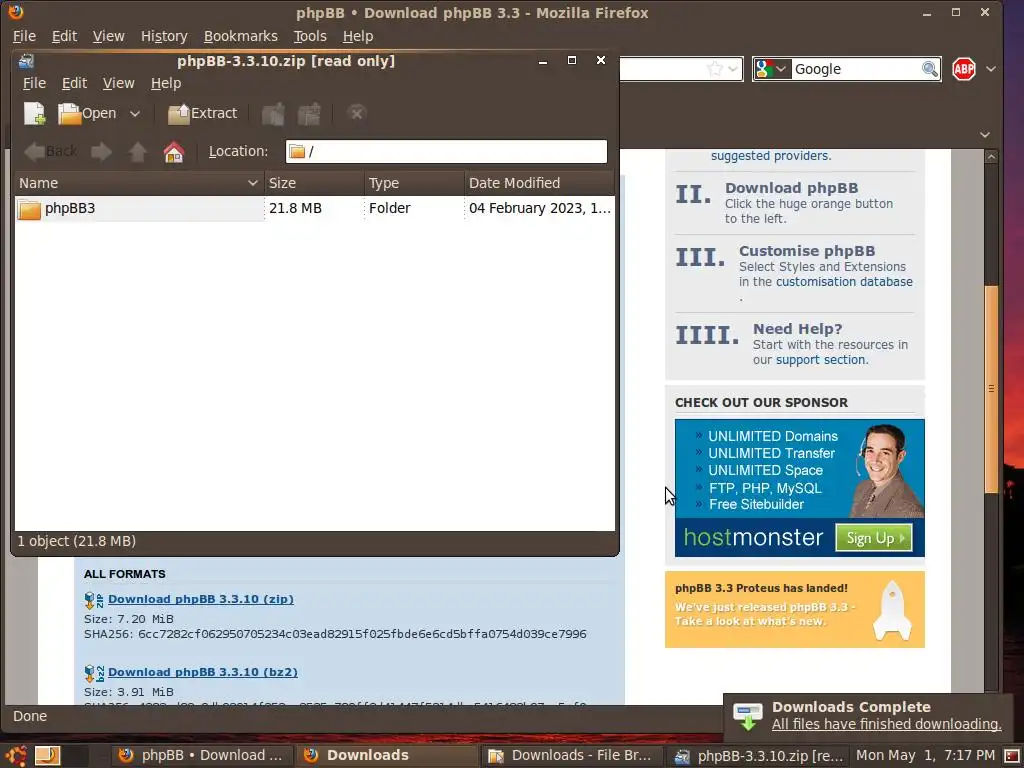The image size is (1024, 768).
Task: Click the add files icon in toolbar
Action: (273, 114)
